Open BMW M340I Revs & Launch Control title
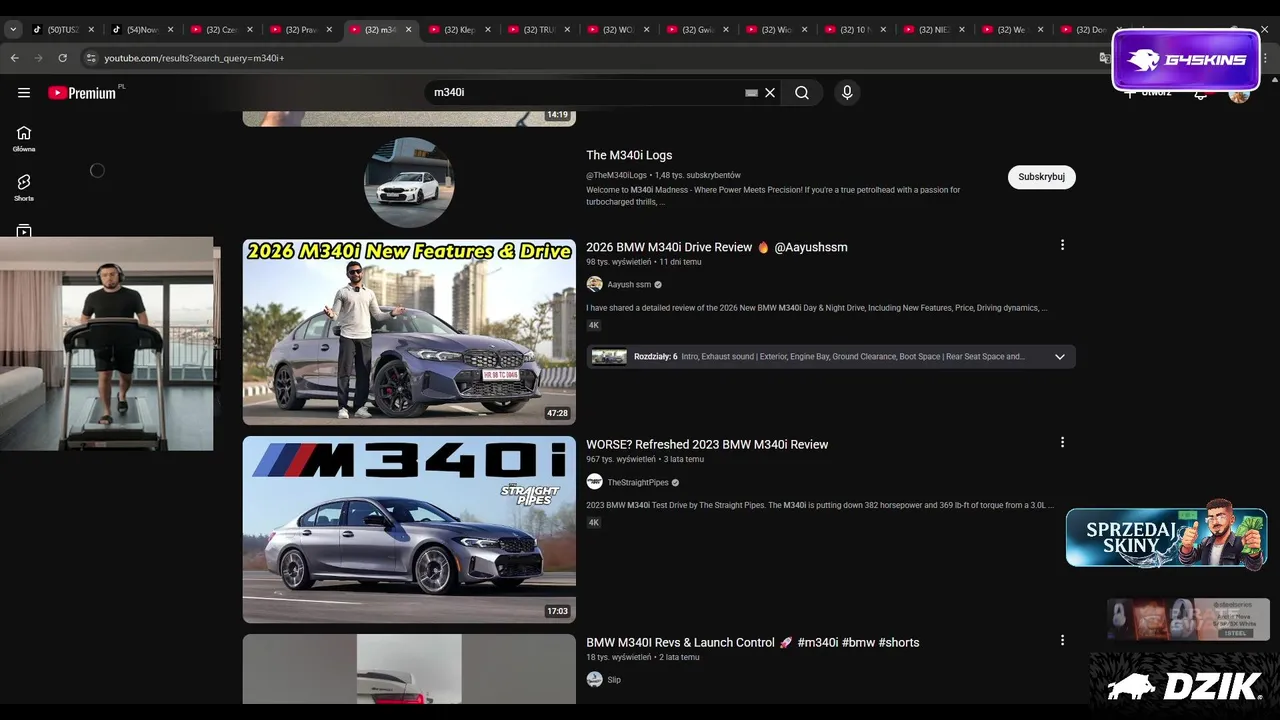Image resolution: width=1280 pixels, height=720 pixels. point(753,642)
